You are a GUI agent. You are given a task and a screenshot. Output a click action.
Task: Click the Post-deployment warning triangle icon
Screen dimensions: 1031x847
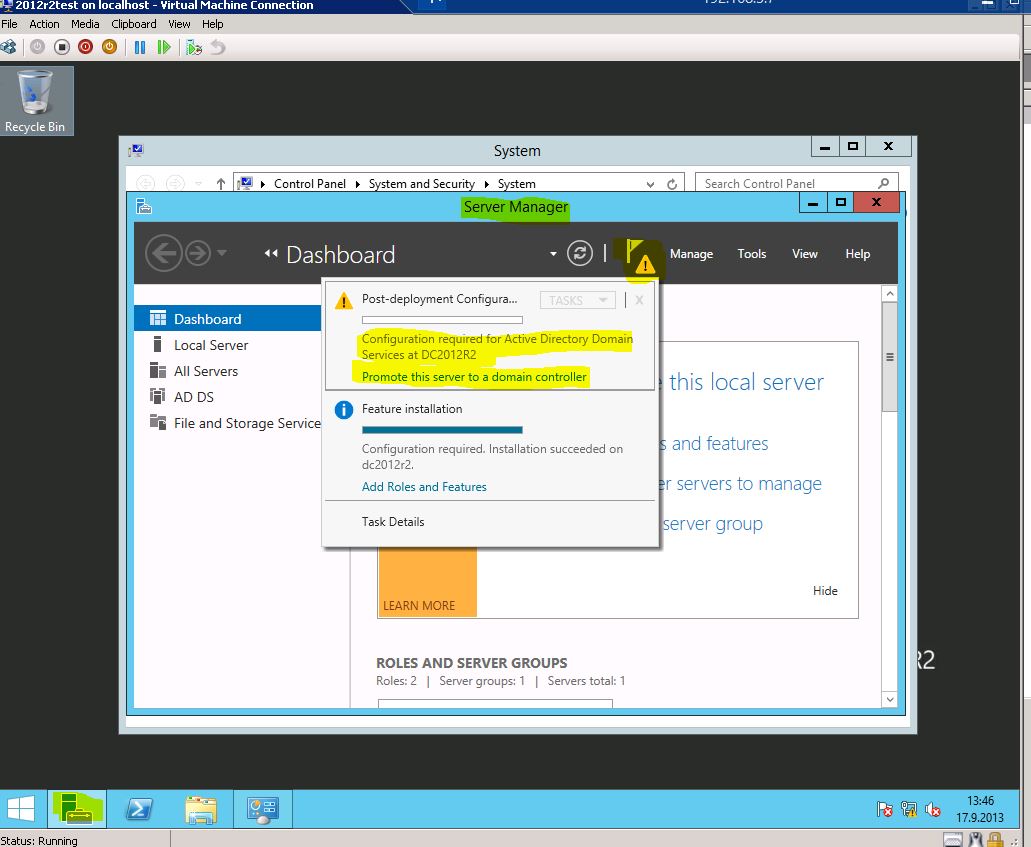pyautogui.click(x=344, y=301)
